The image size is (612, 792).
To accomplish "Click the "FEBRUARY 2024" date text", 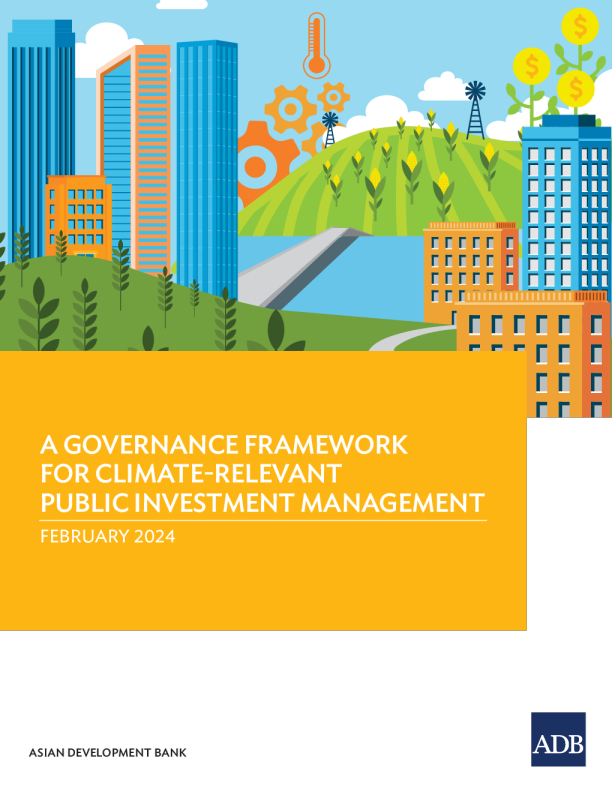I will click(107, 536).
